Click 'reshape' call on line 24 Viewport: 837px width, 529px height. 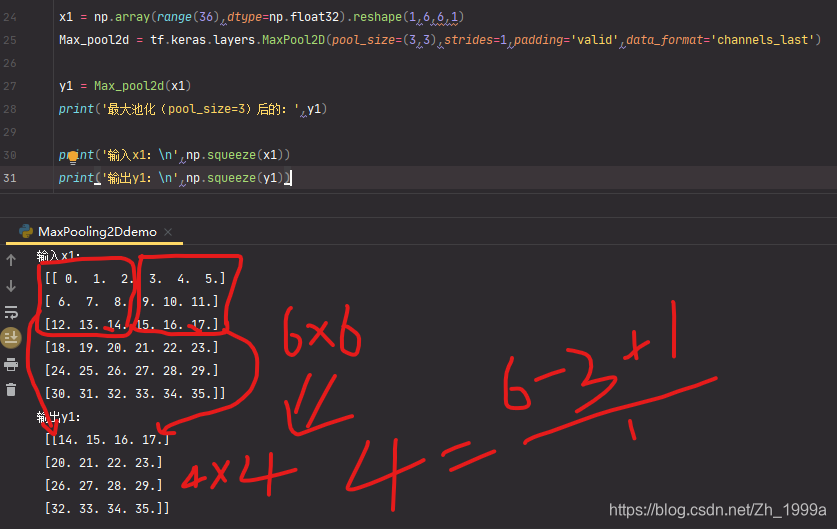[377, 17]
